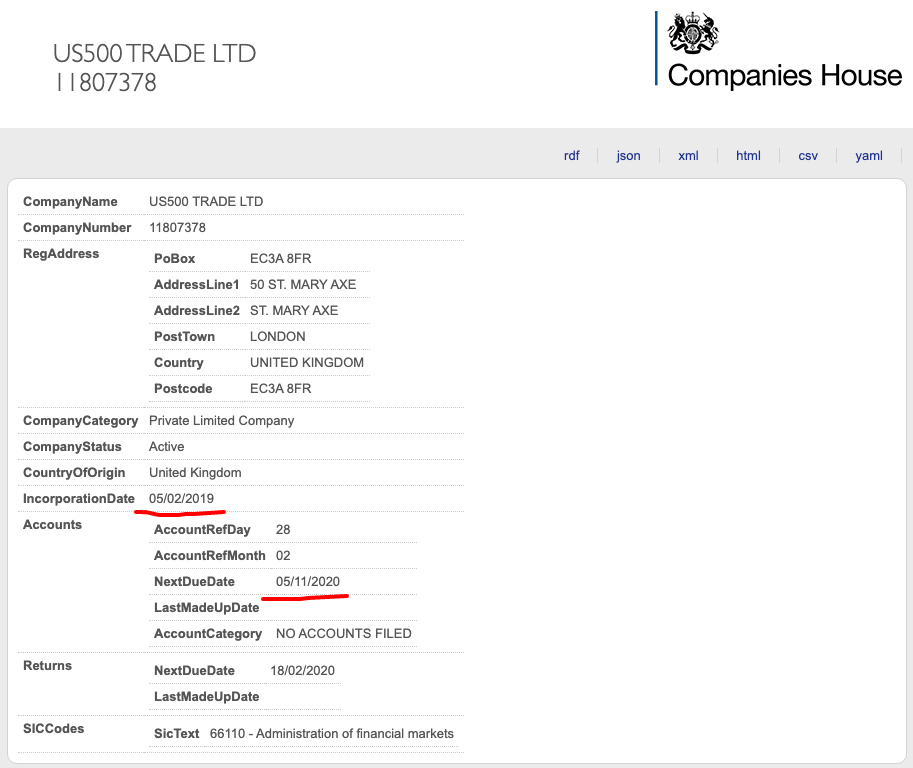Select the AccountRefDay label
Viewport: 913px width, 768px height.
(x=202, y=530)
